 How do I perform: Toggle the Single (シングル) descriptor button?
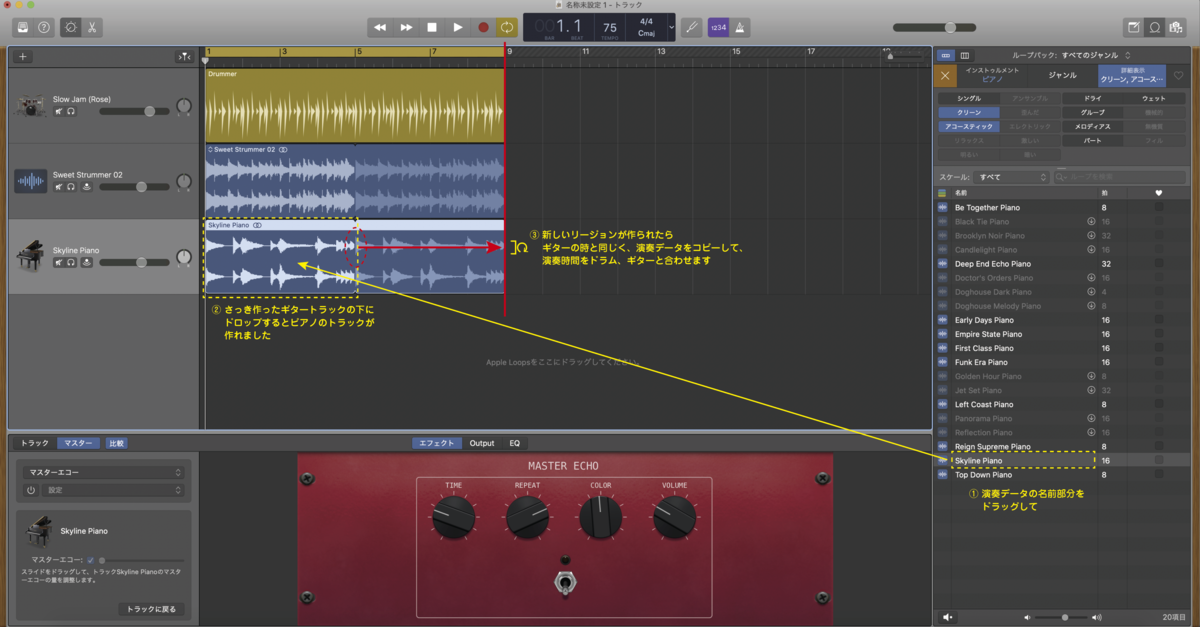[969, 99]
